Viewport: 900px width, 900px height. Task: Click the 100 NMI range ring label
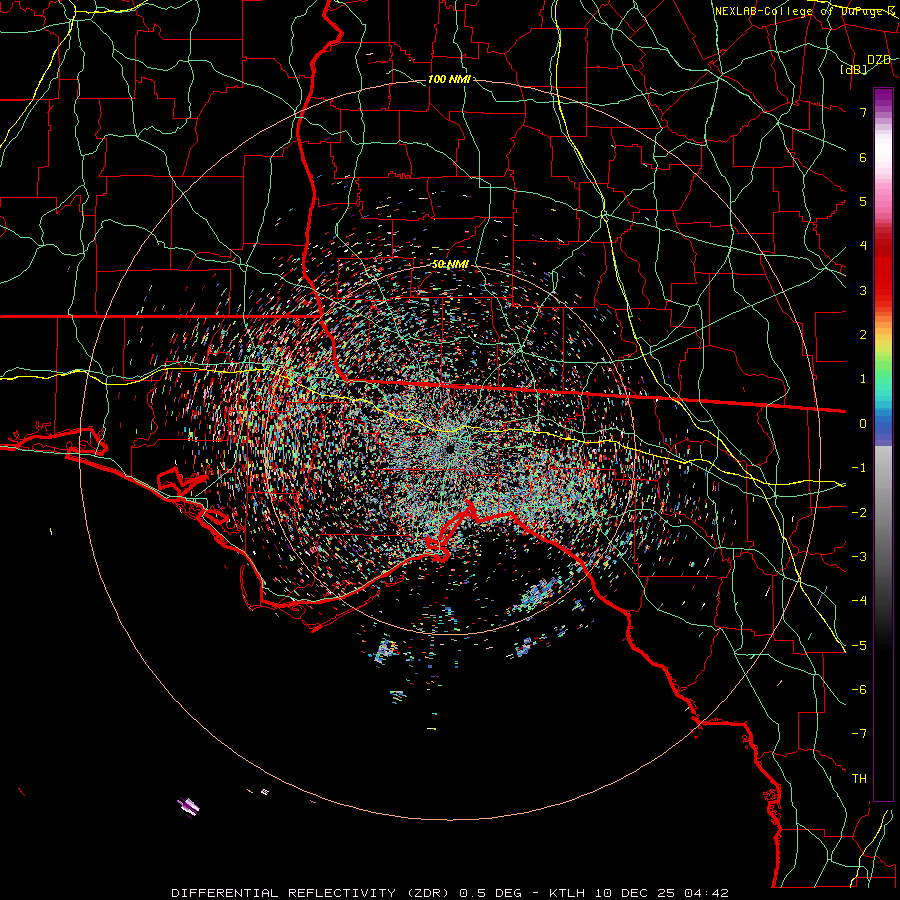(449, 79)
